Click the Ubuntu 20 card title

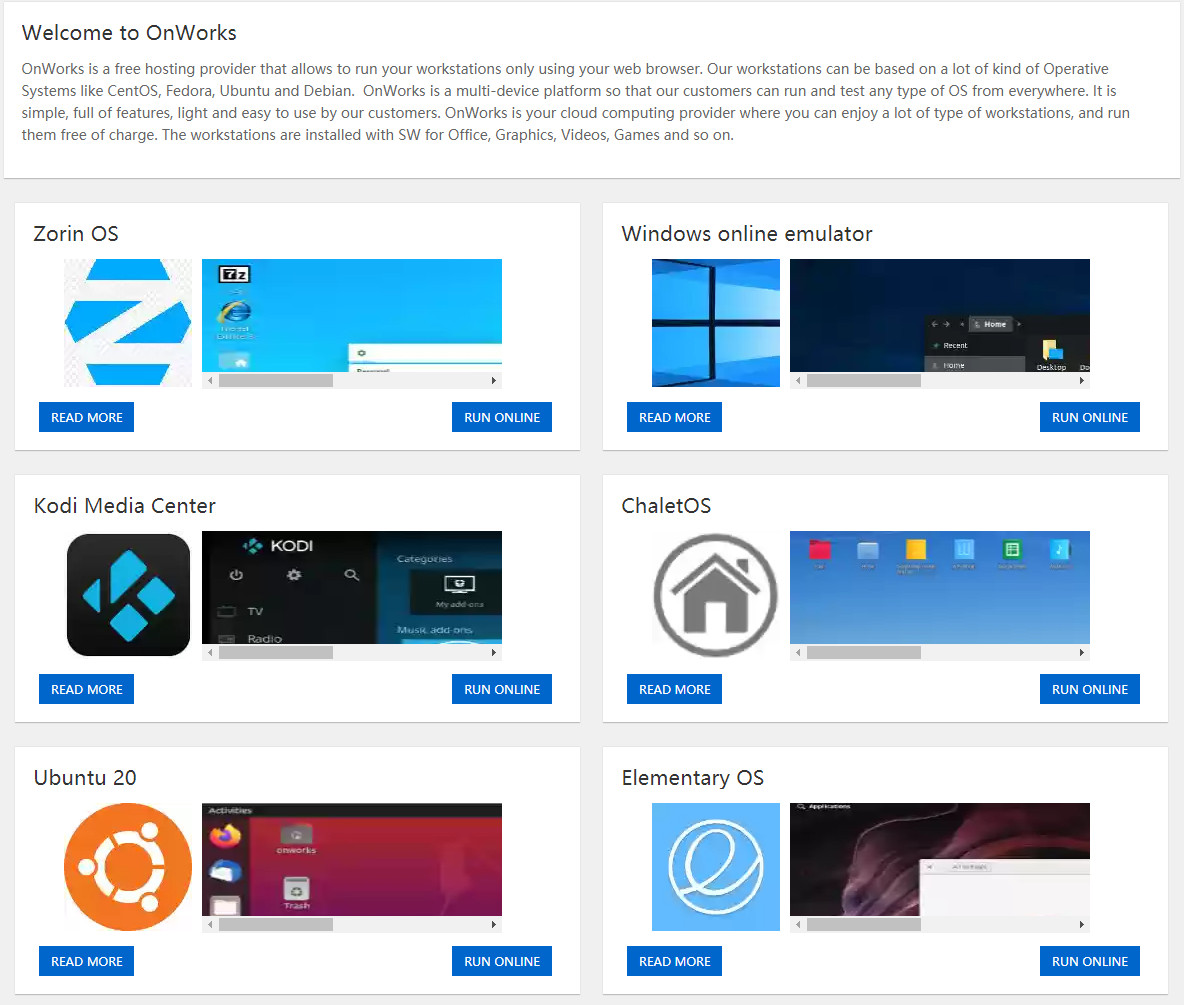(85, 777)
